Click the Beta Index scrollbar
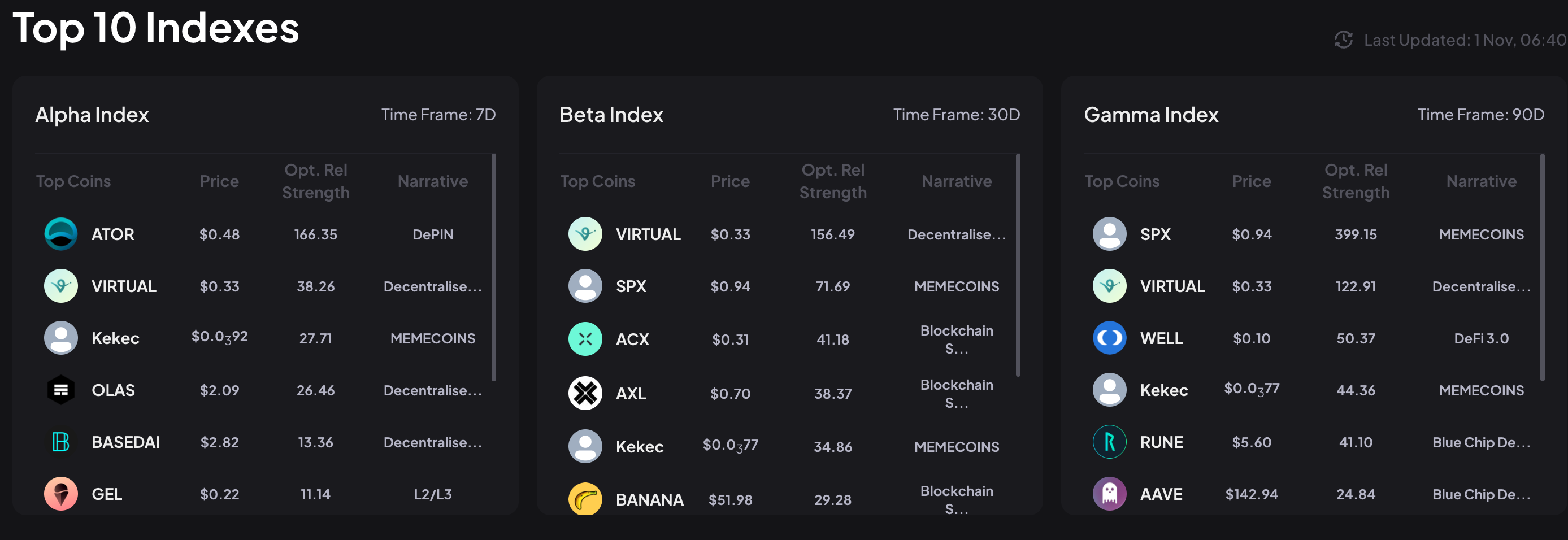The image size is (1568, 540). (1018, 265)
